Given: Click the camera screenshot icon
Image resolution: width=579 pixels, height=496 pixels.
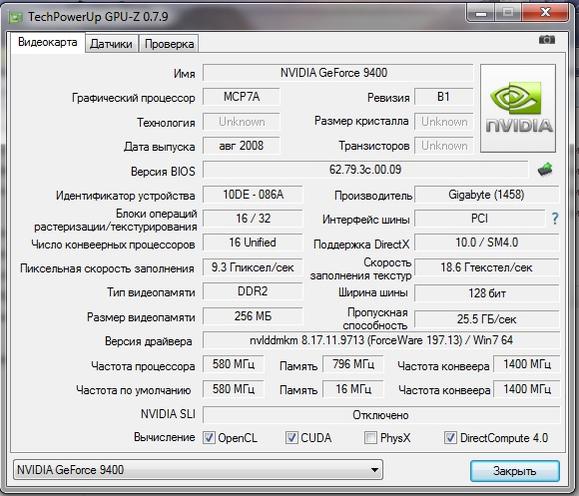Looking at the screenshot, I should 547,40.
